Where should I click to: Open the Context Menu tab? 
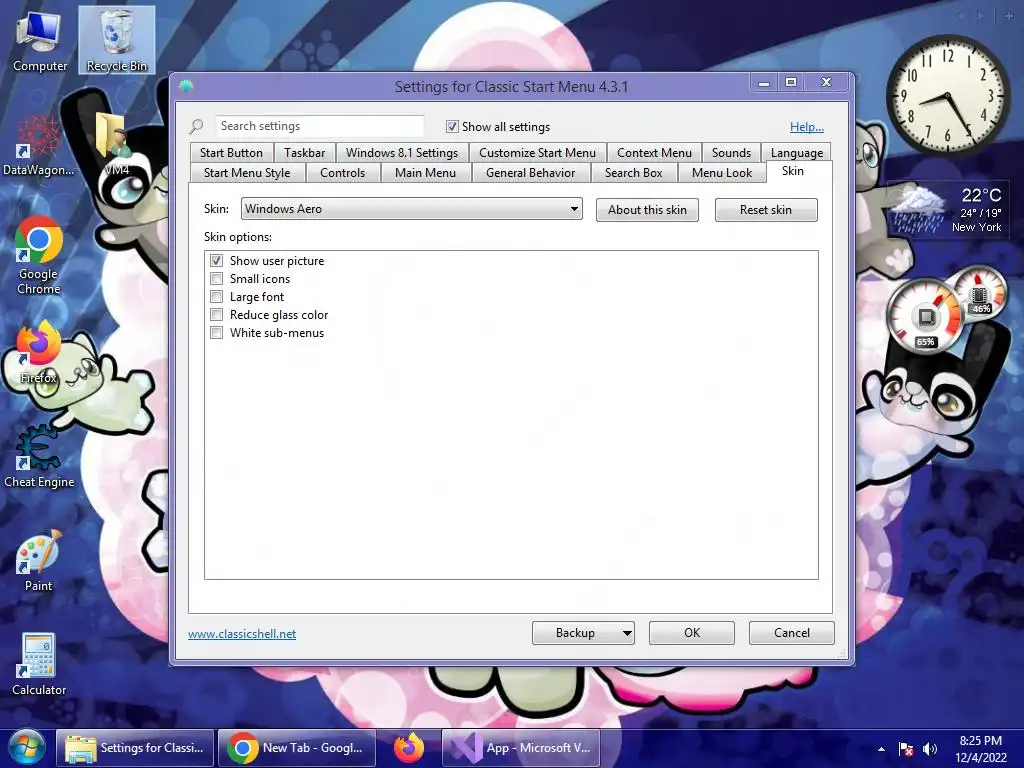[654, 153]
